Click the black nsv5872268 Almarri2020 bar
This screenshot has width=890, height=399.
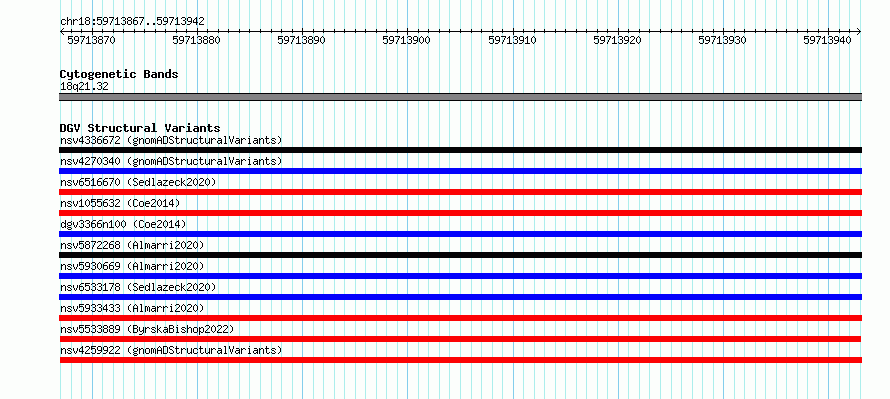(460, 255)
